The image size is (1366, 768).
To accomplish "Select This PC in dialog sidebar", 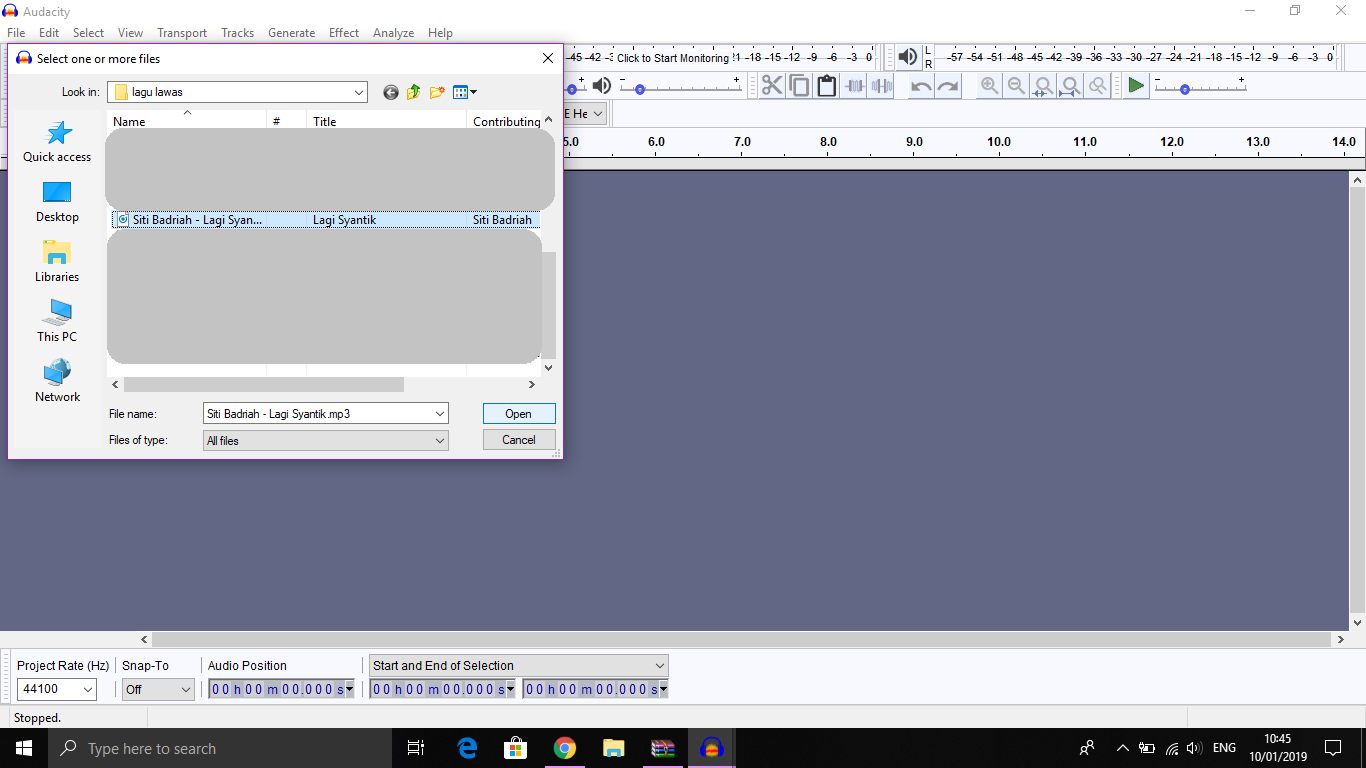I will point(57,321).
